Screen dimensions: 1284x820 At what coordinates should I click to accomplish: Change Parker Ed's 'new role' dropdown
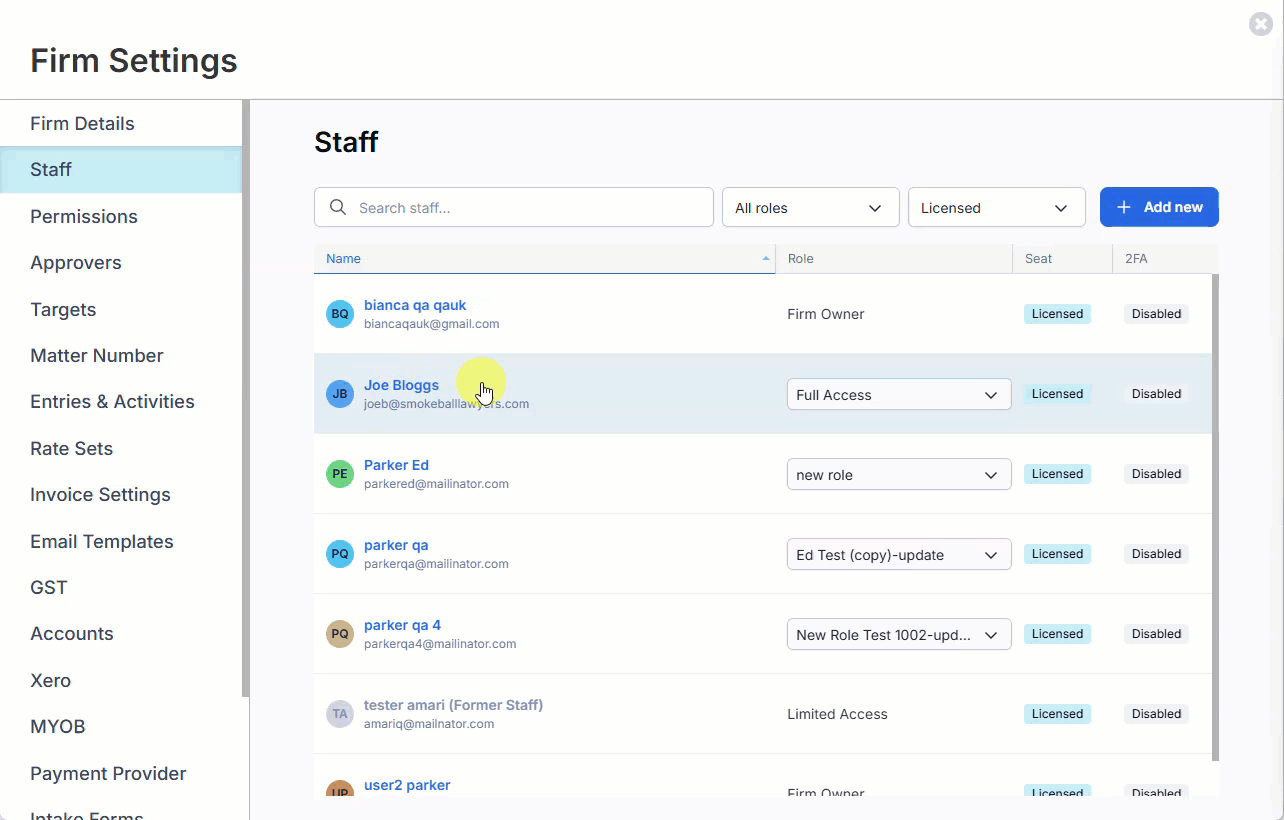899,474
